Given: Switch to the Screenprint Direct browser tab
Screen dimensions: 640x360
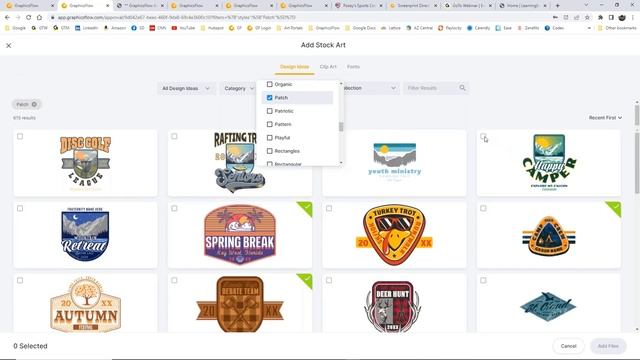Looking at the screenshot, I should [x=412, y=6].
